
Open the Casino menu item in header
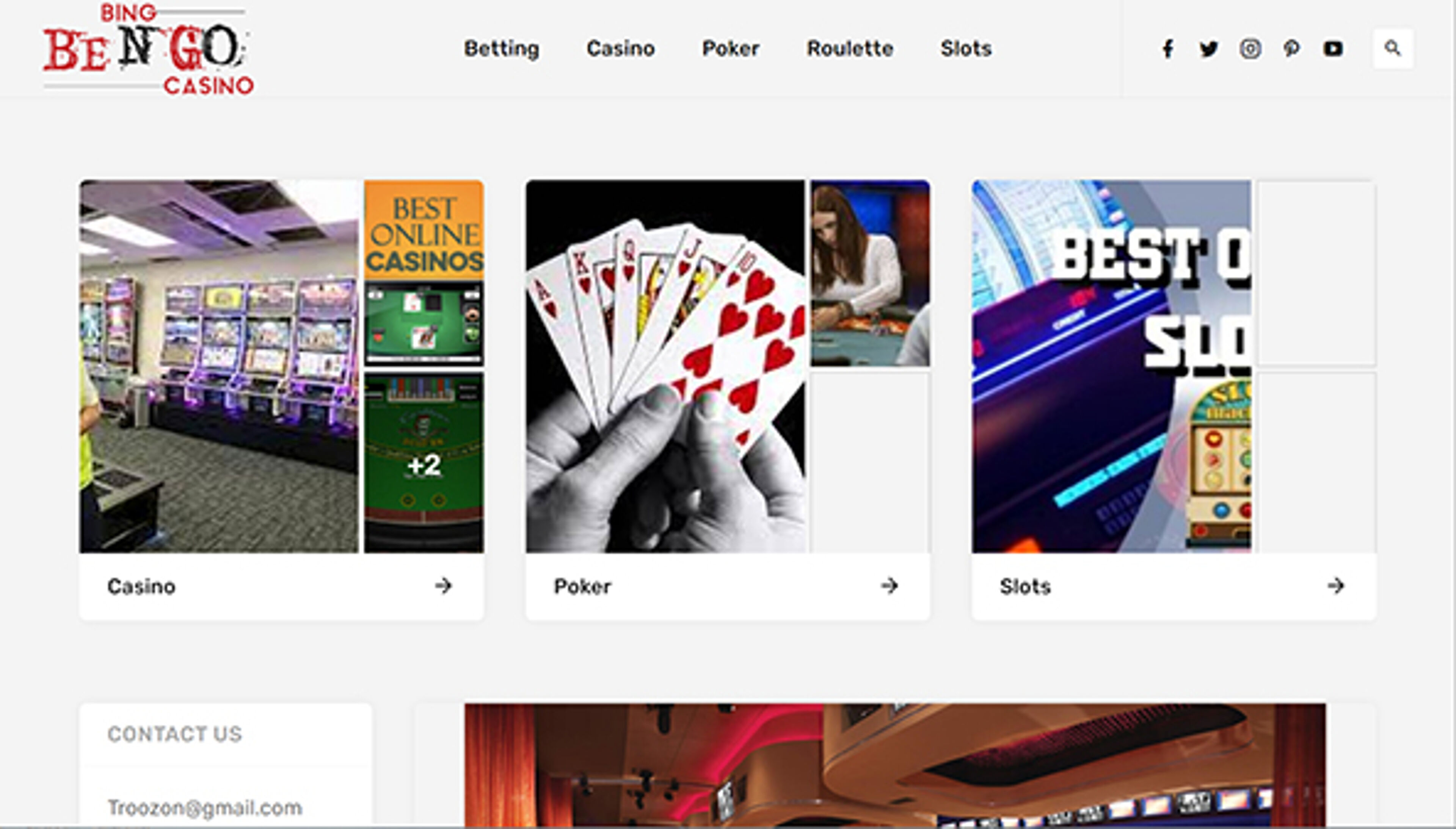point(620,49)
